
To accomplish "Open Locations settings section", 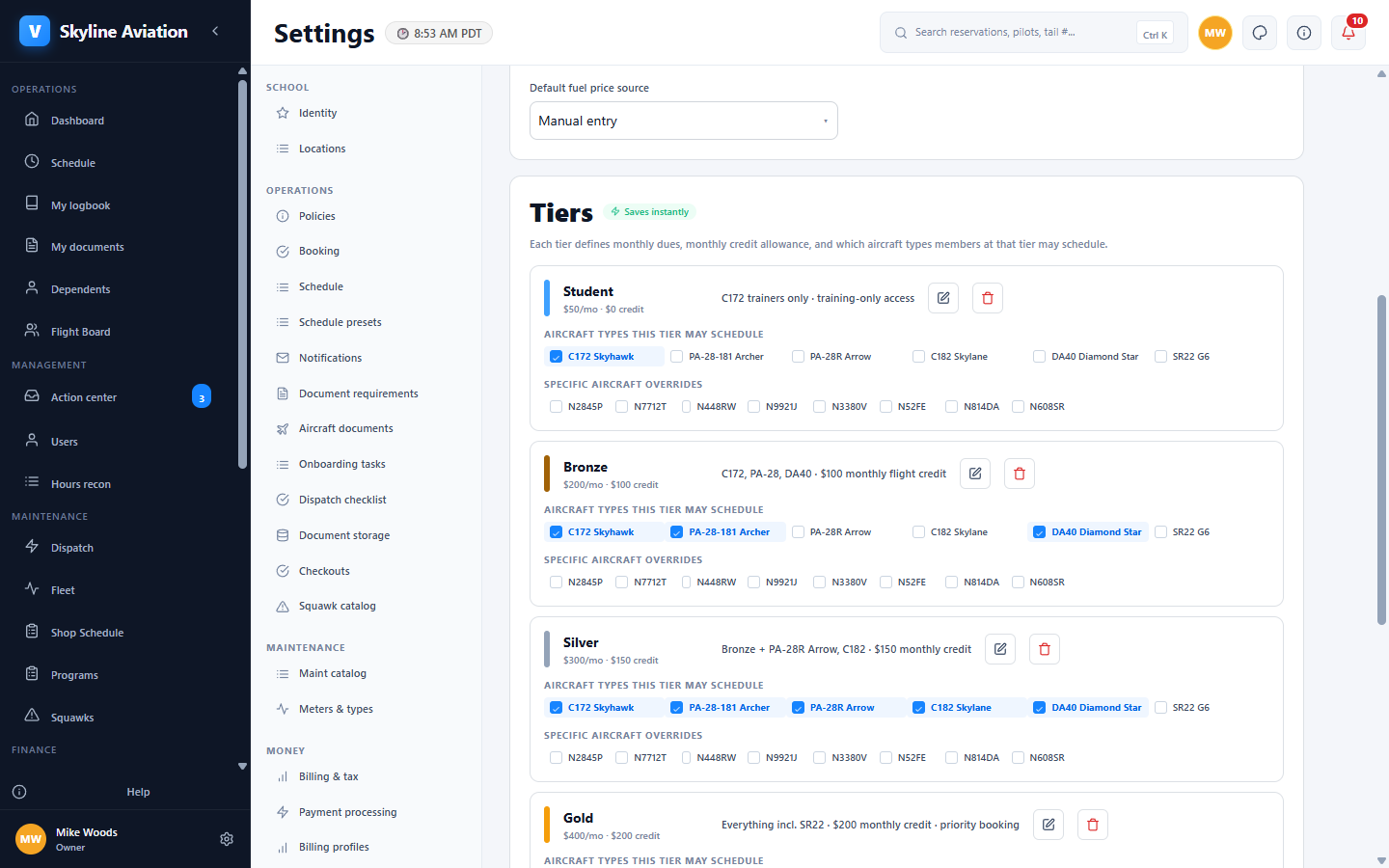I will [x=367, y=149].
